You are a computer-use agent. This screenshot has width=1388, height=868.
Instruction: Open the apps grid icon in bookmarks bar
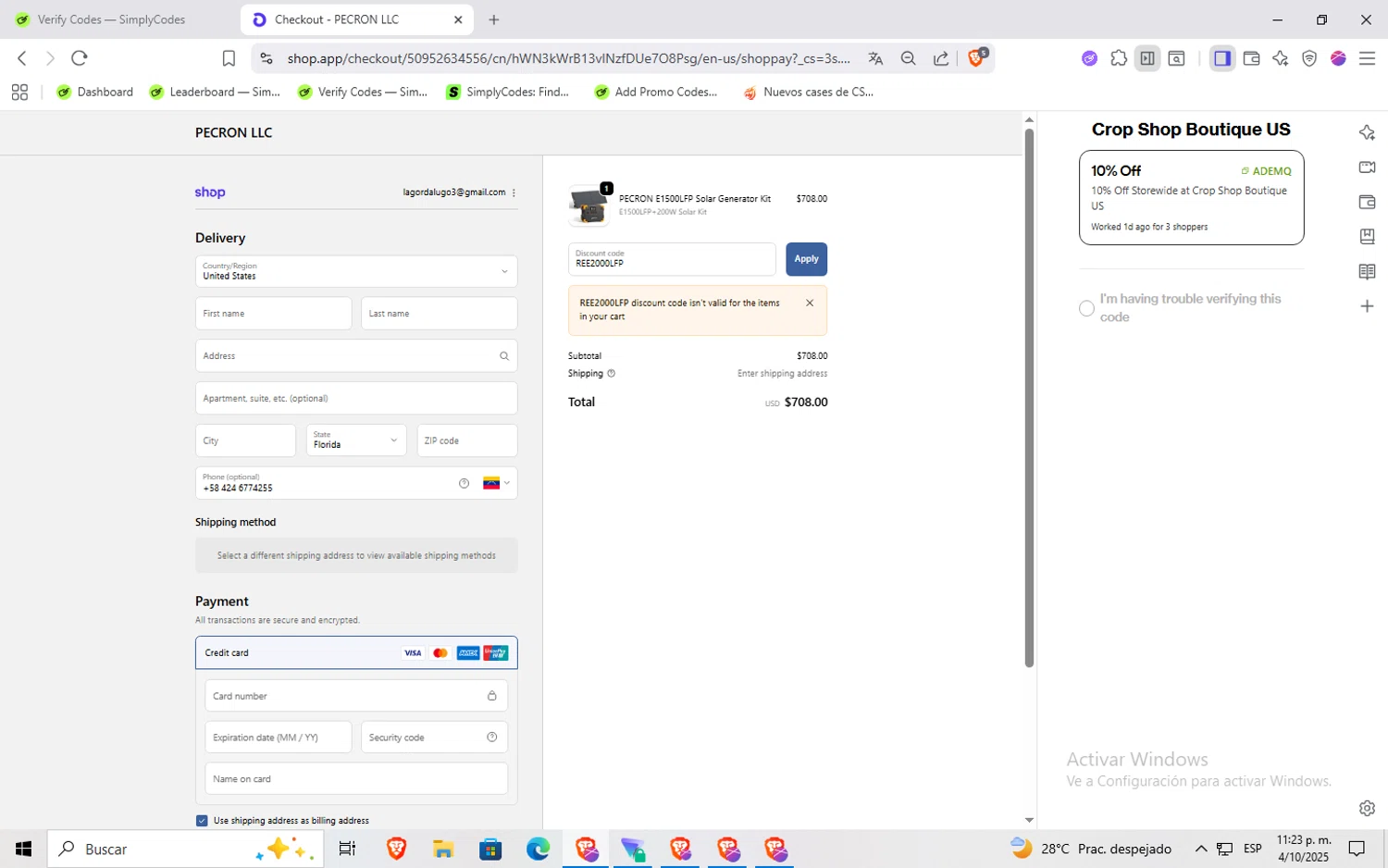pyautogui.click(x=19, y=92)
